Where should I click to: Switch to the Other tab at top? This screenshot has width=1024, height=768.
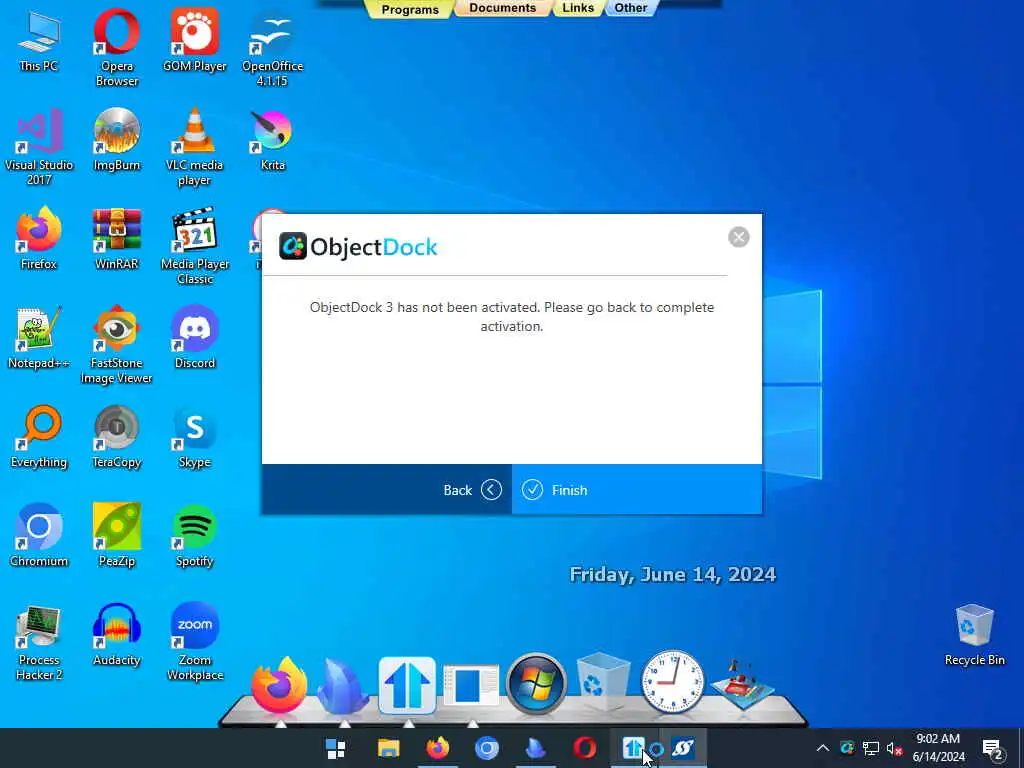coord(630,8)
